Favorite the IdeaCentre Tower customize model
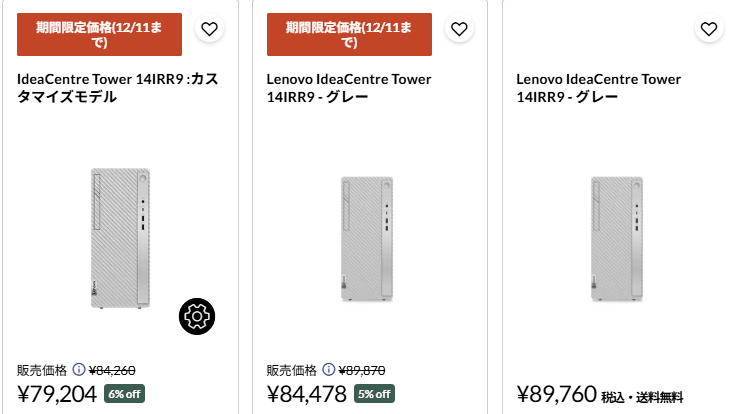 [209, 29]
